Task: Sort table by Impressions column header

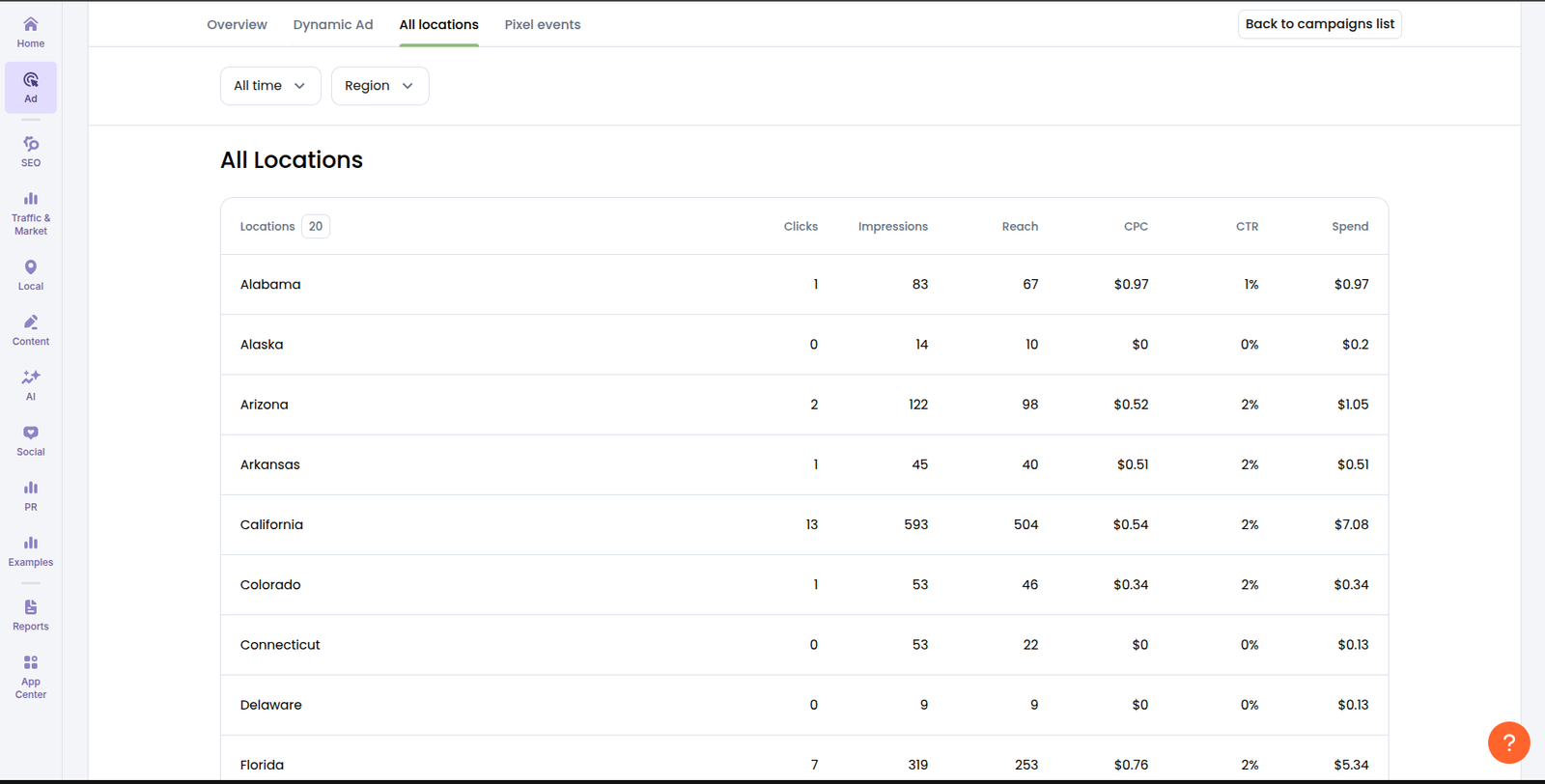Action: [892, 227]
